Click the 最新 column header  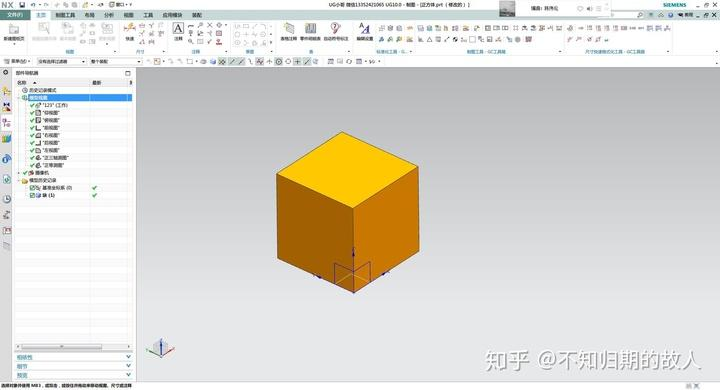(96, 83)
